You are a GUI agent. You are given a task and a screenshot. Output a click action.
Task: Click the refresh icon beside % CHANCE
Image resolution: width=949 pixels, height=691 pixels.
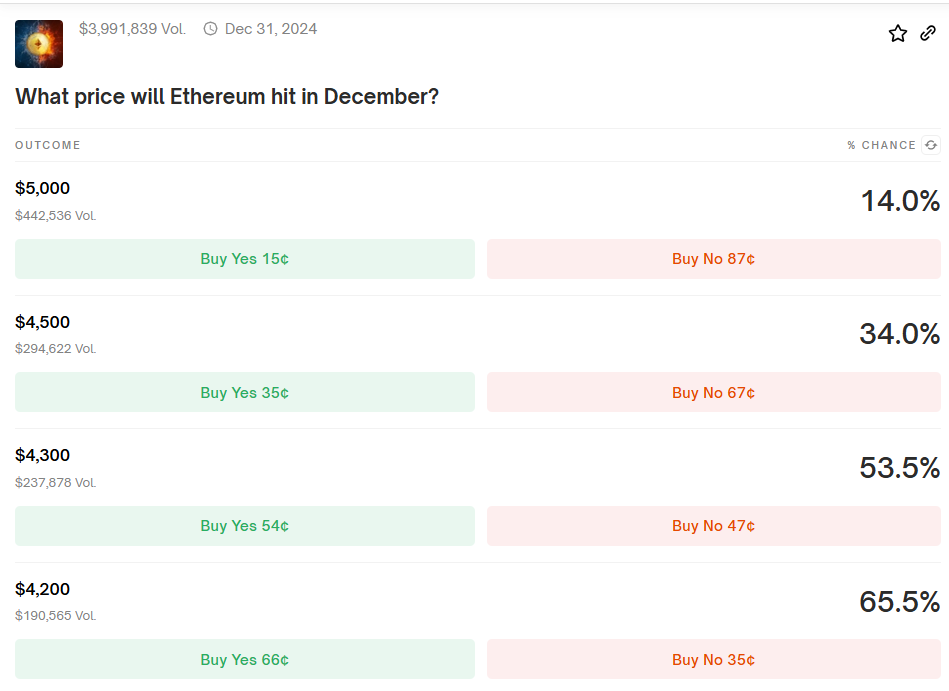click(x=931, y=145)
